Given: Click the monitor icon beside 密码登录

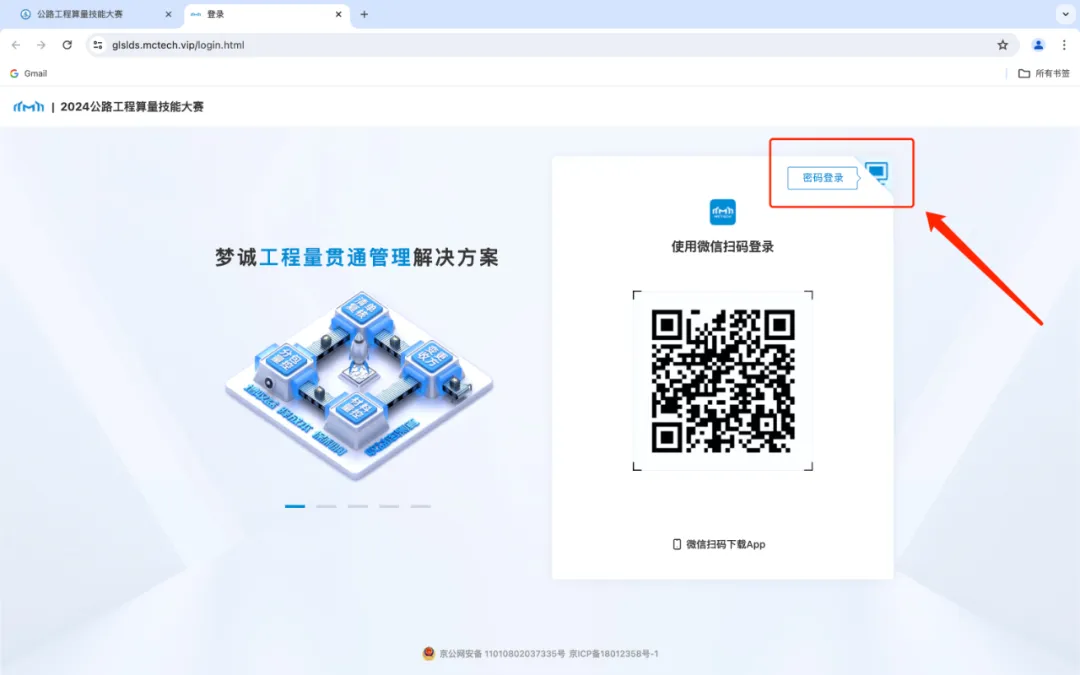Looking at the screenshot, I should (x=876, y=172).
